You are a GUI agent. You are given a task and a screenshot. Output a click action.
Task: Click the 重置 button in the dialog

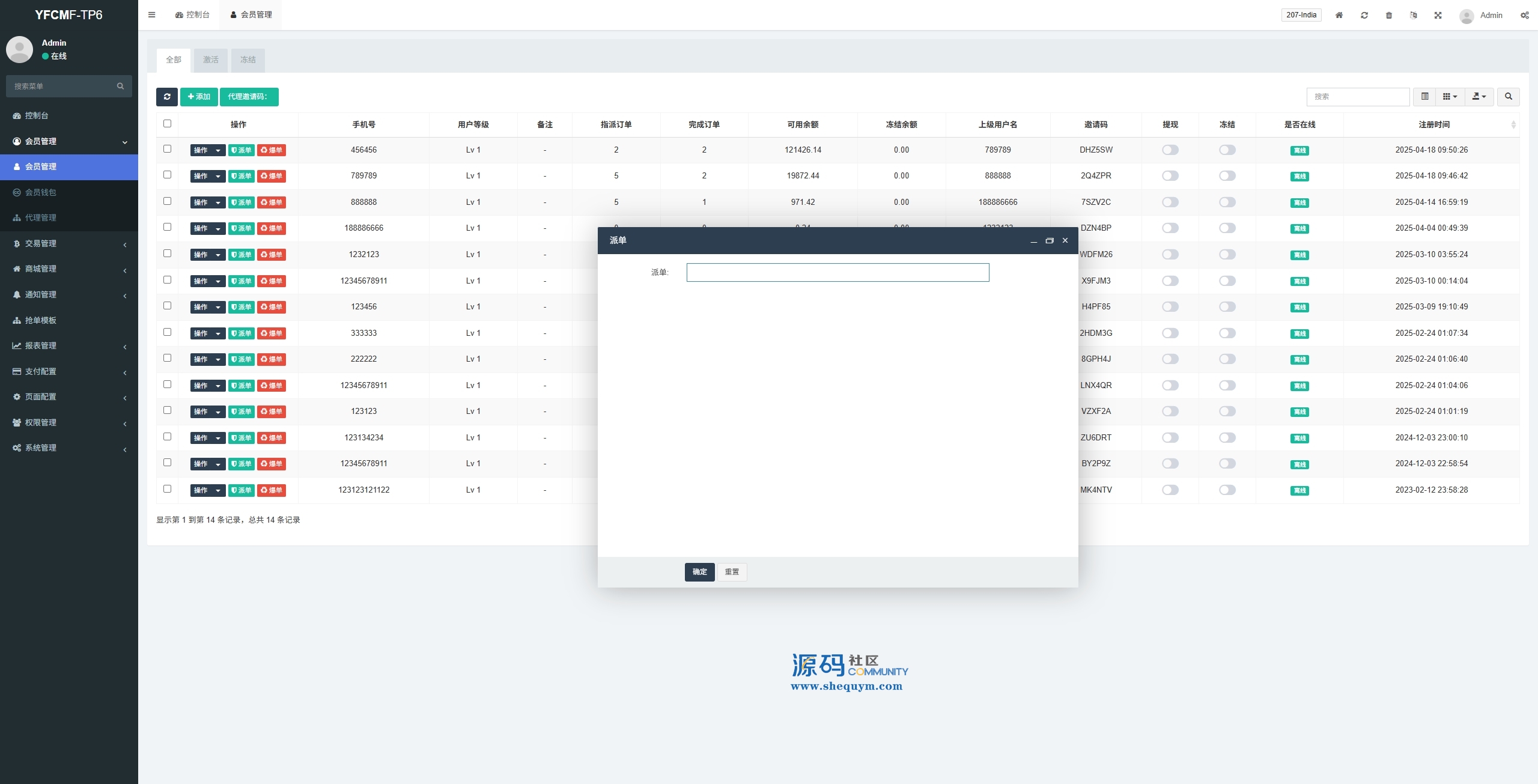click(x=732, y=572)
